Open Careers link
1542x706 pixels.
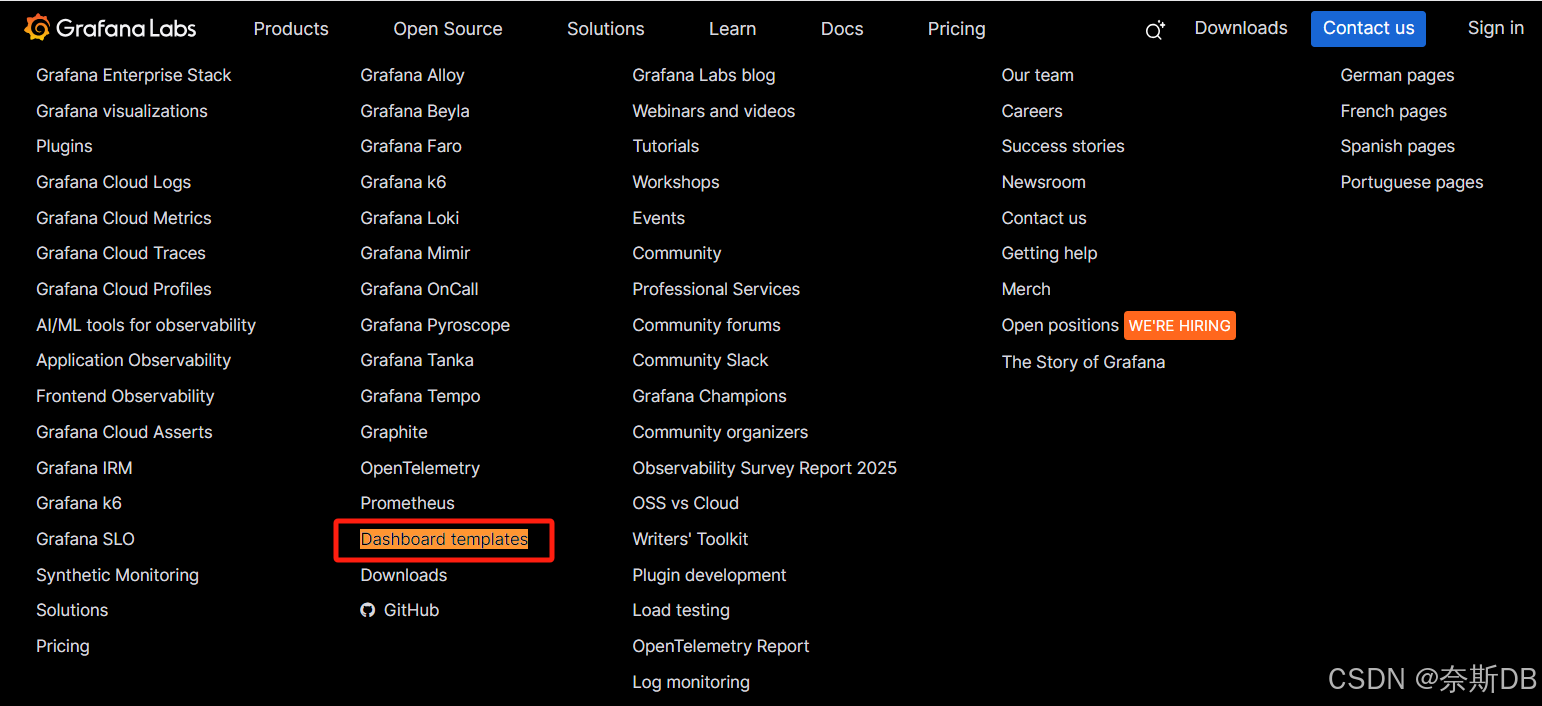[x=1032, y=111]
